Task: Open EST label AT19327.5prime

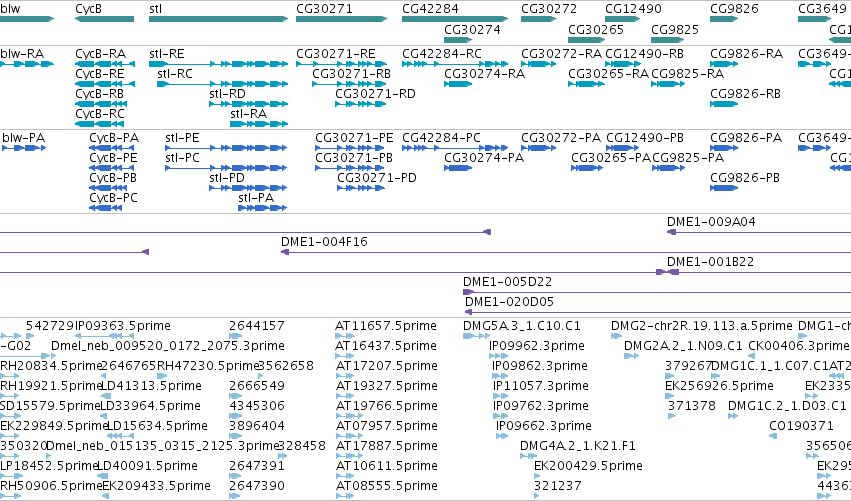Action: coord(386,386)
